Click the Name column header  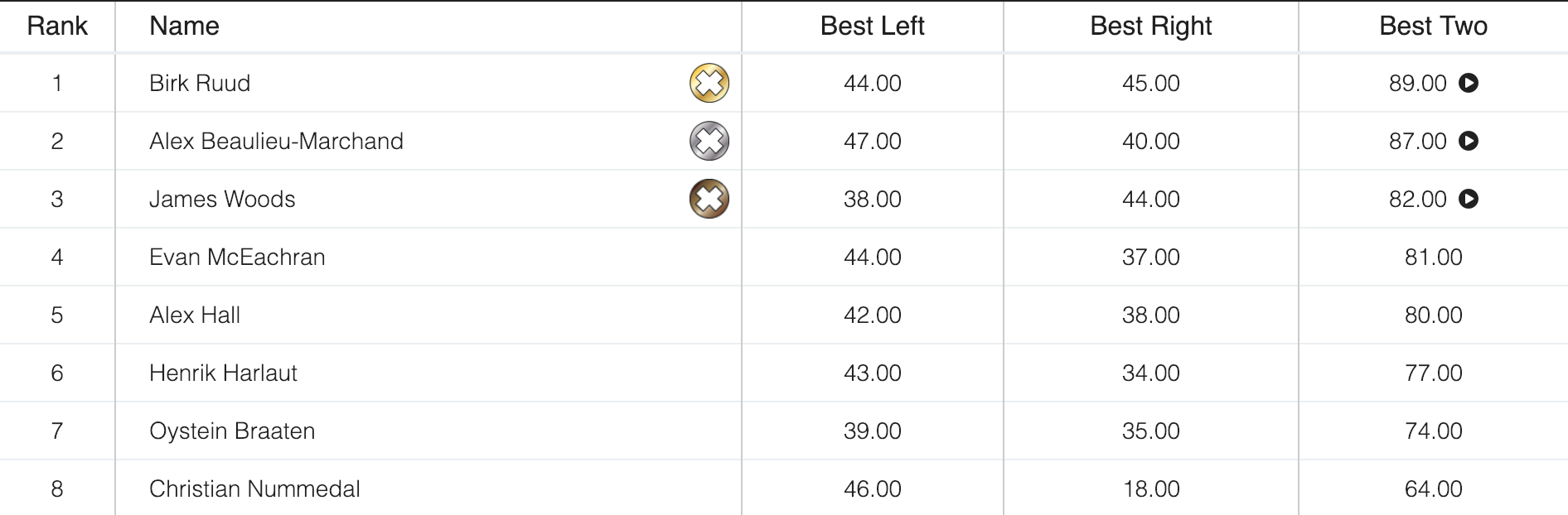184,26
